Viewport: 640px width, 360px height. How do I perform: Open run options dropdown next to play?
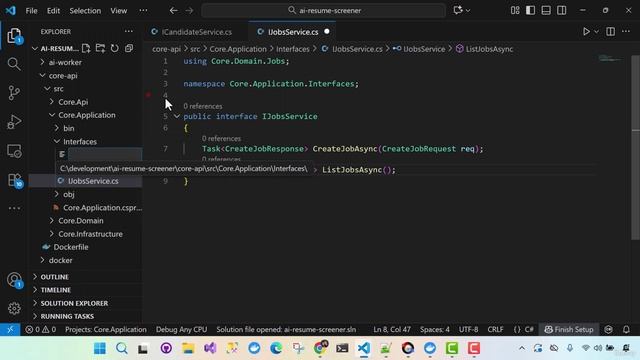coord(596,31)
